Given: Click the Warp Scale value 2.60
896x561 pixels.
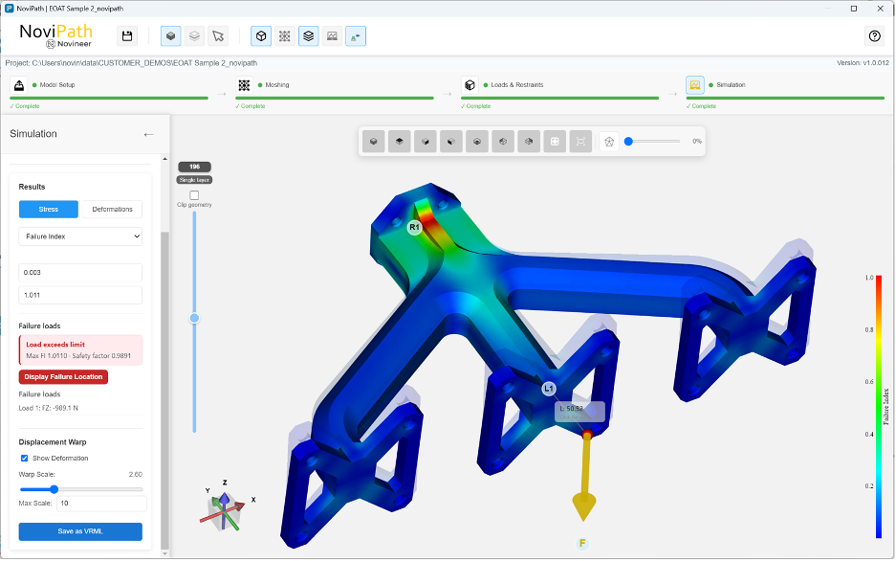Looking at the screenshot, I should click(x=135, y=474).
